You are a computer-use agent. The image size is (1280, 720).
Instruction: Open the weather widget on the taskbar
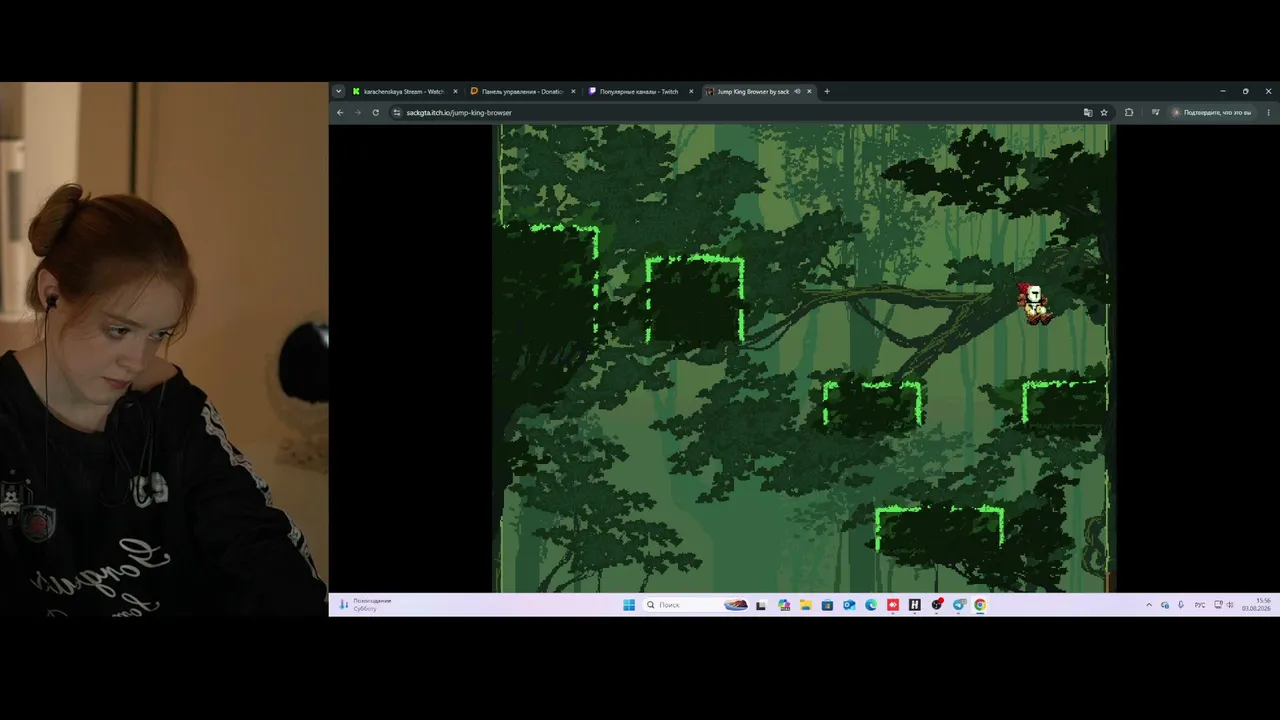(x=364, y=604)
